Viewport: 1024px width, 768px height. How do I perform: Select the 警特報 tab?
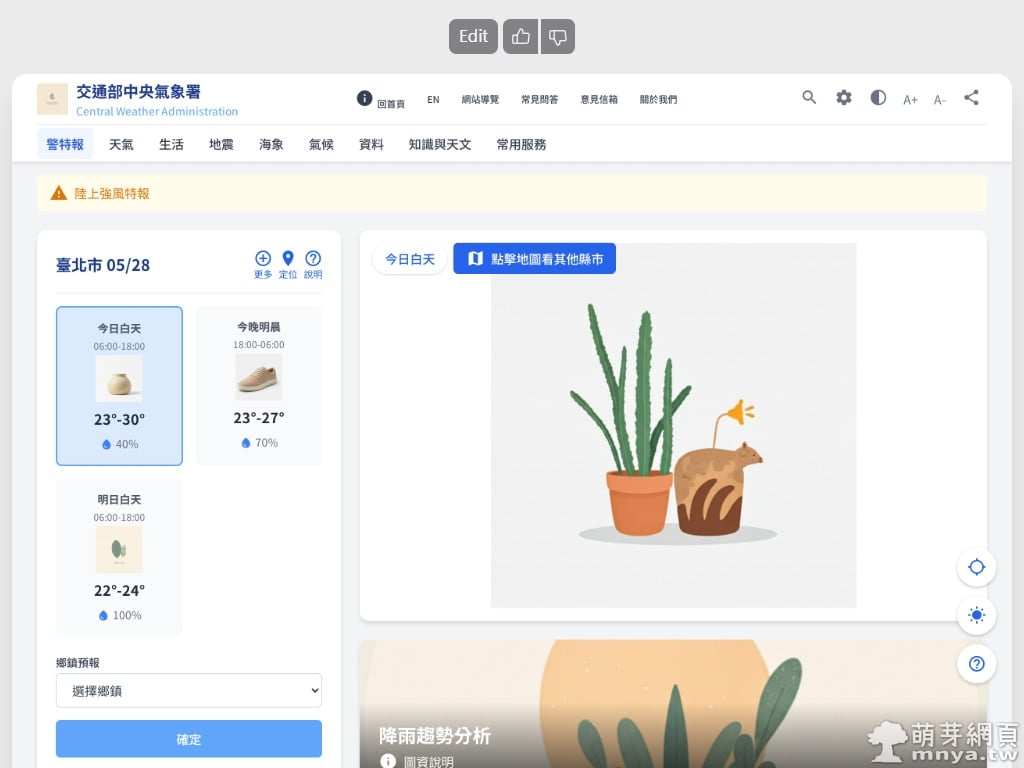point(65,144)
